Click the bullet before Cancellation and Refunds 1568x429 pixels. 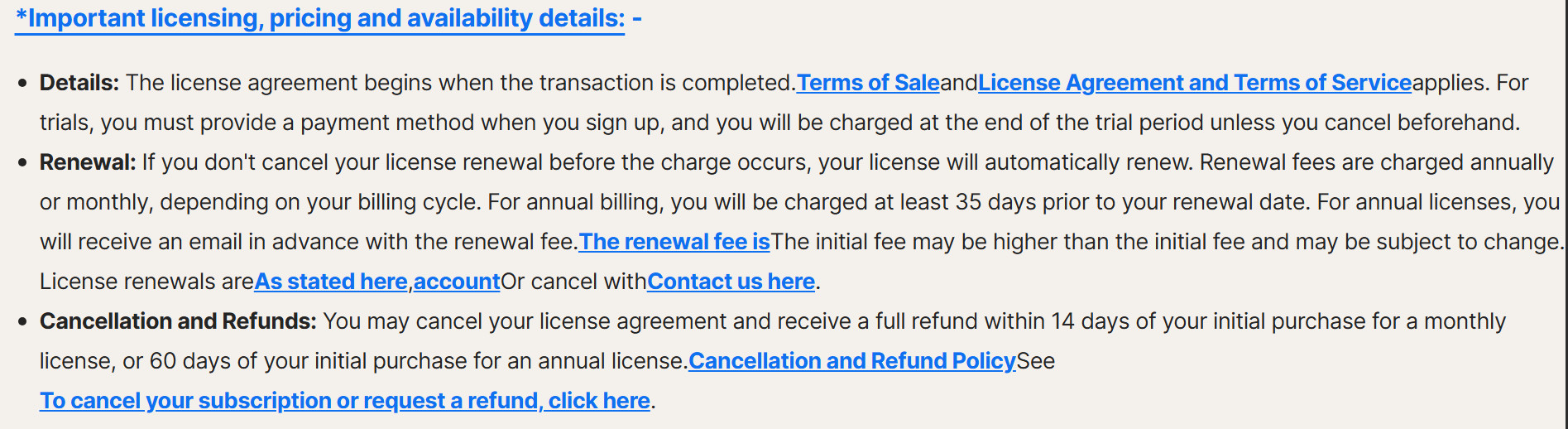click(22, 322)
